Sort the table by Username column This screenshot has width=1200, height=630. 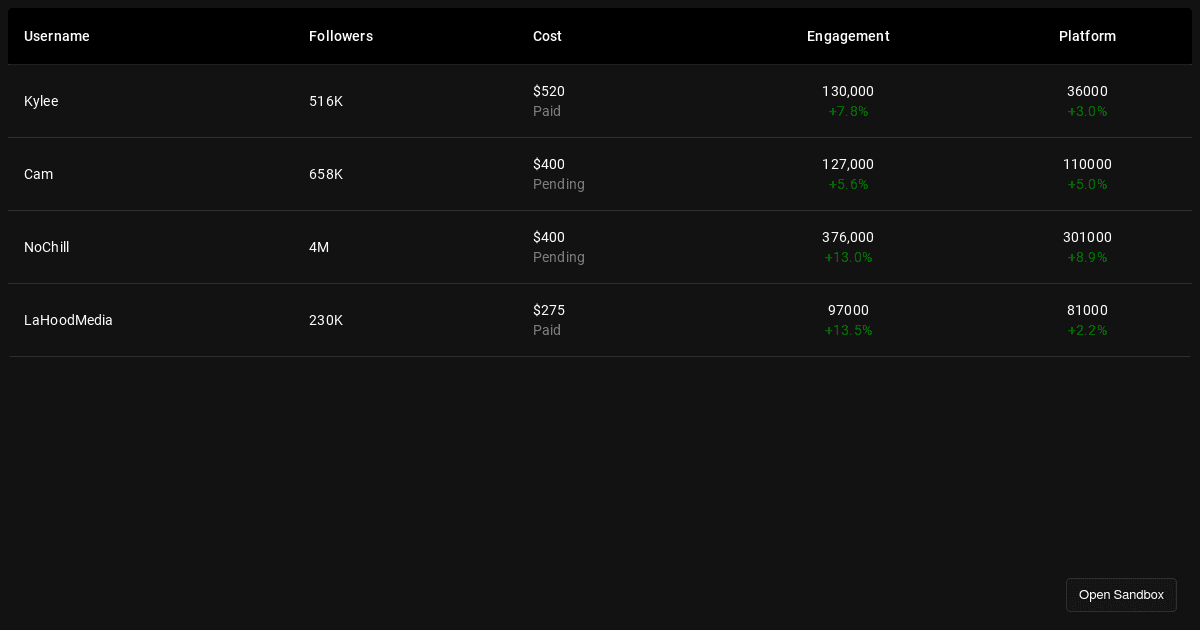point(57,36)
